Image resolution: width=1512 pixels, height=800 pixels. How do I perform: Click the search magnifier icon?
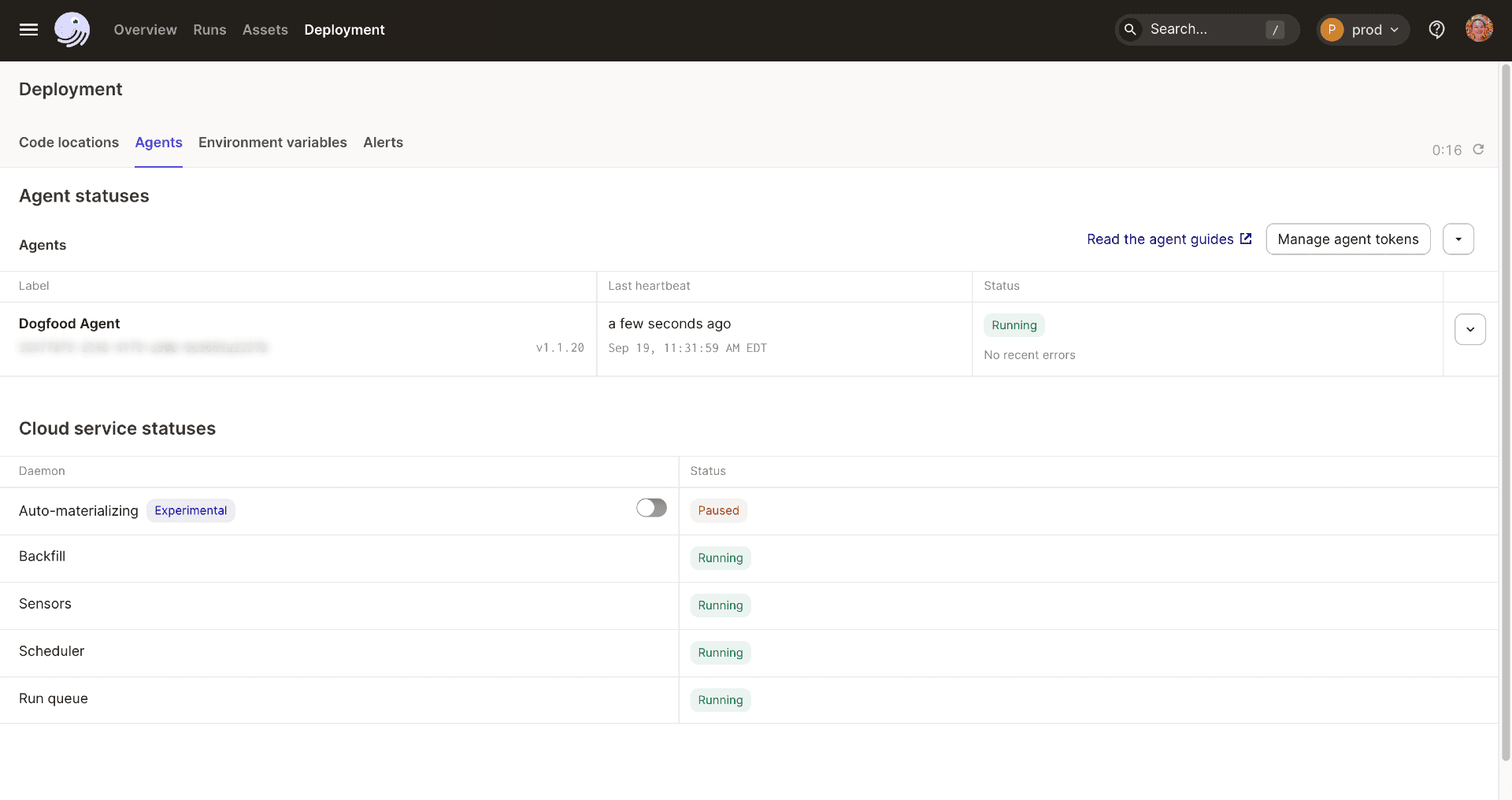(1132, 29)
